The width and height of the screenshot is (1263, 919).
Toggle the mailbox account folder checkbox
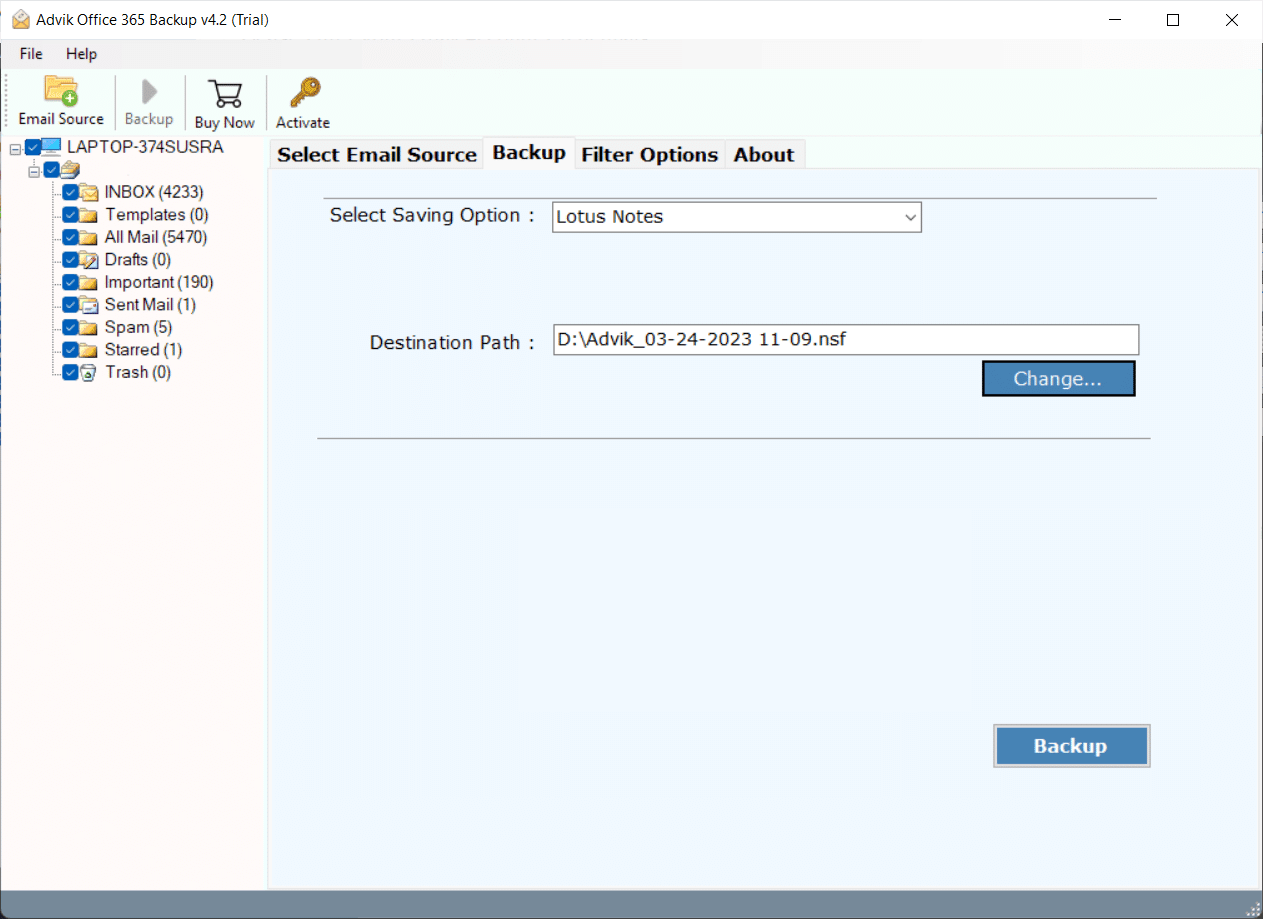click(x=51, y=170)
